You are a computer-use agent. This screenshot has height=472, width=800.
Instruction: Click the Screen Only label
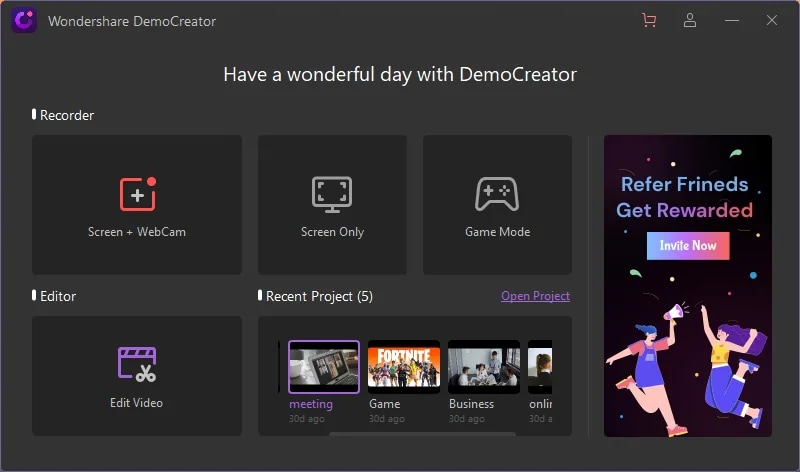(332, 232)
